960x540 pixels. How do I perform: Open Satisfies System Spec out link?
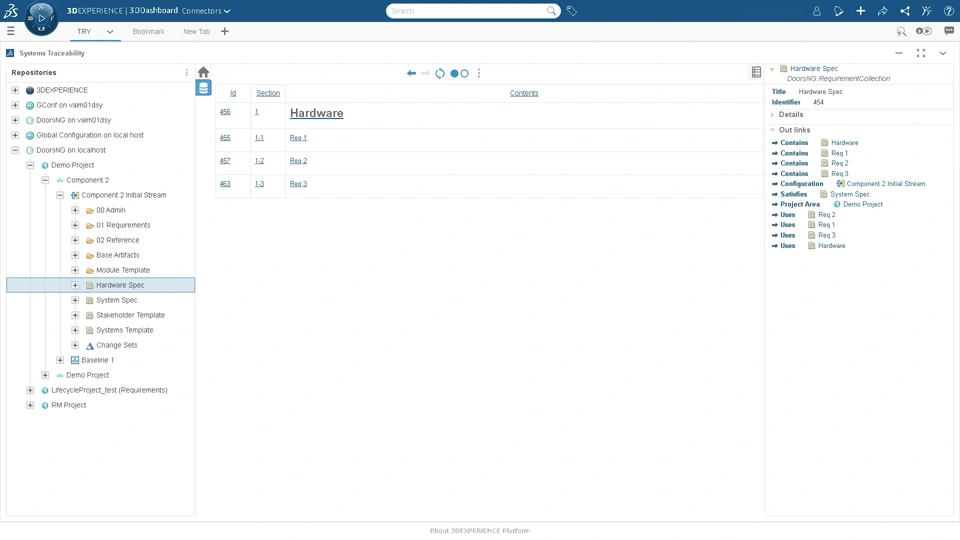850,194
